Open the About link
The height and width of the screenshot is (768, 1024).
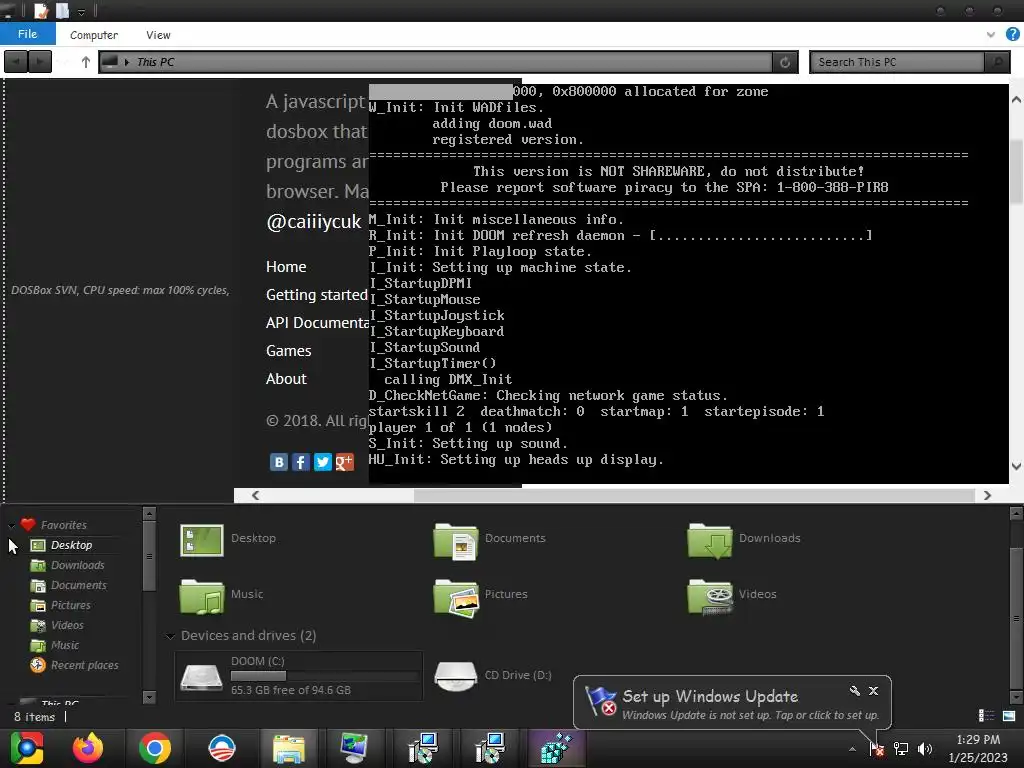[286, 379]
